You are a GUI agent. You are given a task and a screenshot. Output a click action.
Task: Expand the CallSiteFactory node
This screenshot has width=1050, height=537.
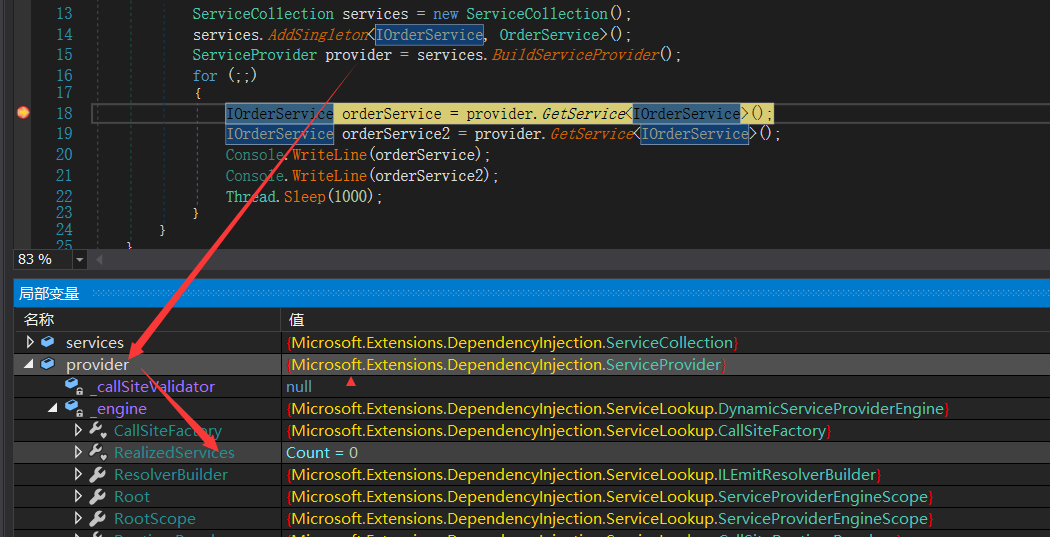[78, 430]
